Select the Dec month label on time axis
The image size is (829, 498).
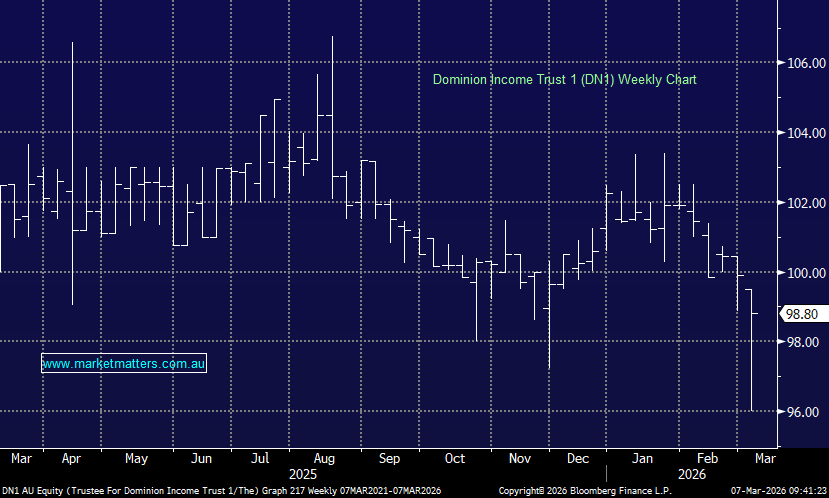tap(576, 458)
